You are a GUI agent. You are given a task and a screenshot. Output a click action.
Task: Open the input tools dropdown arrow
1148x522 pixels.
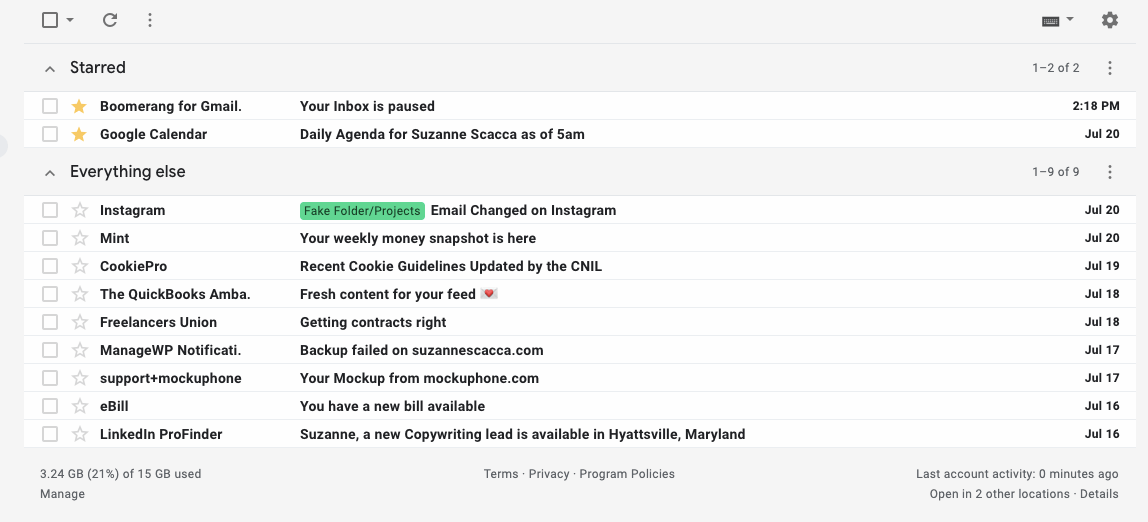tap(1070, 19)
